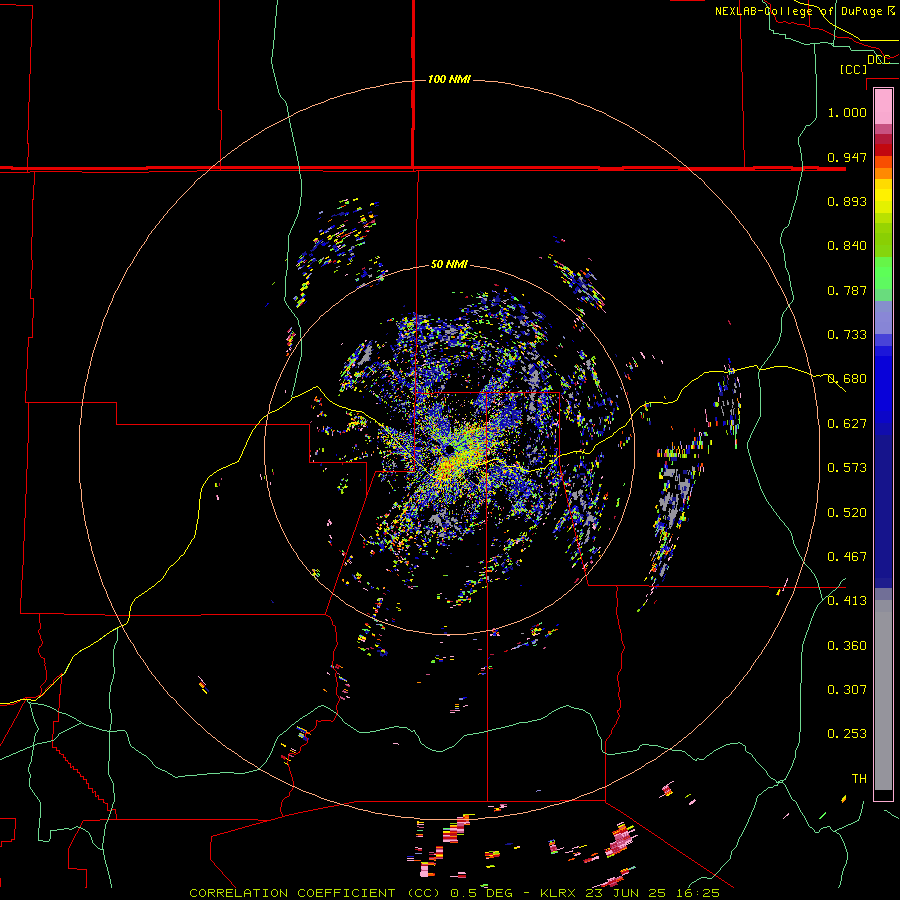Click the [CC] legend heading
900x900 pixels.
[854, 69]
